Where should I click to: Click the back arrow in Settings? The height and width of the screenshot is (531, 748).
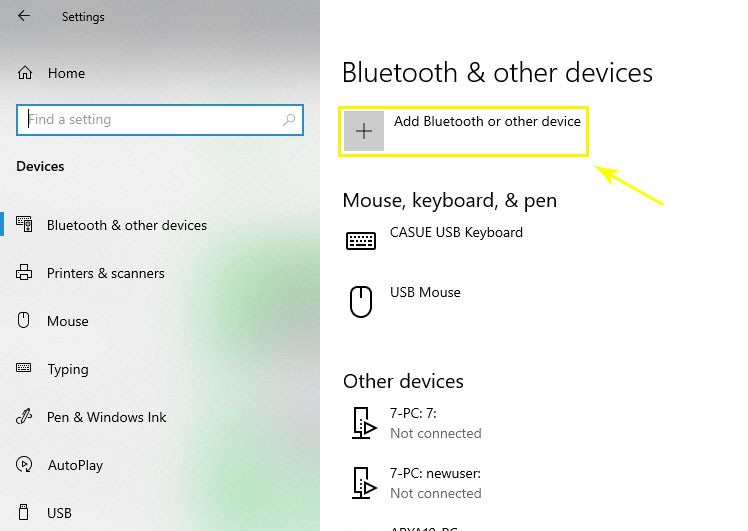click(x=24, y=16)
